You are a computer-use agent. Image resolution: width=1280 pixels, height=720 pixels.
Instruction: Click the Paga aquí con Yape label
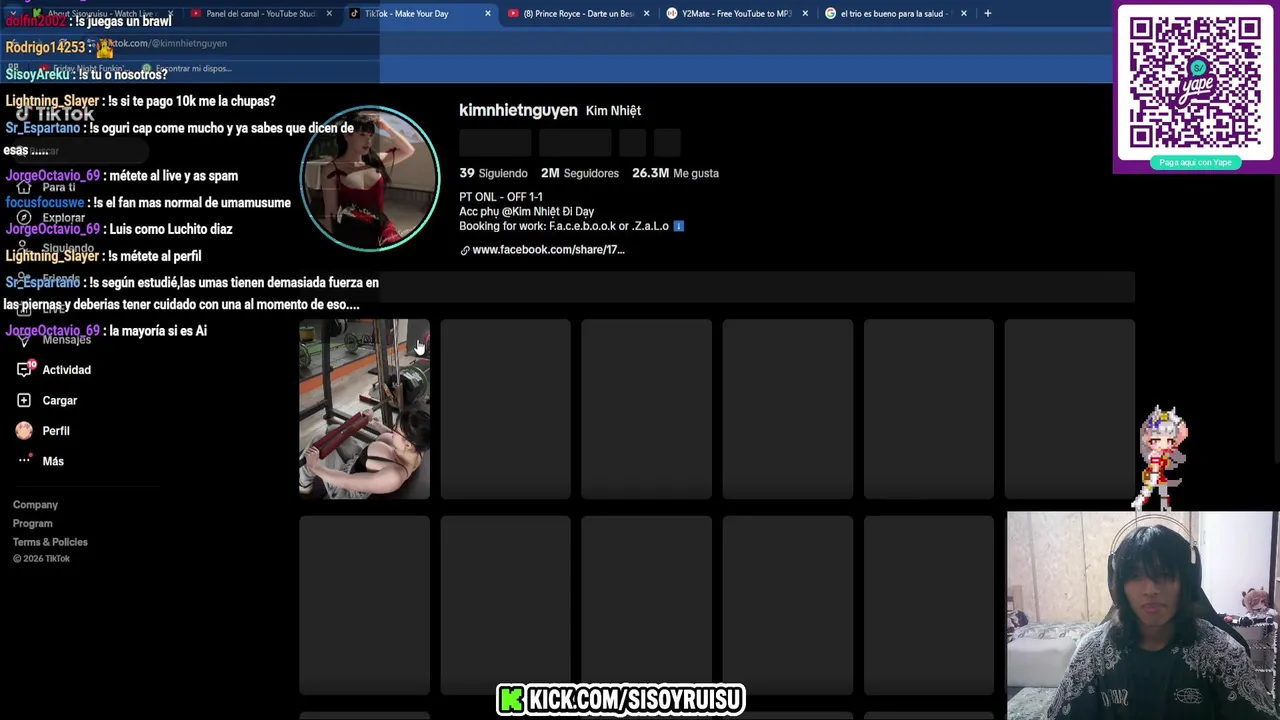(x=1195, y=162)
